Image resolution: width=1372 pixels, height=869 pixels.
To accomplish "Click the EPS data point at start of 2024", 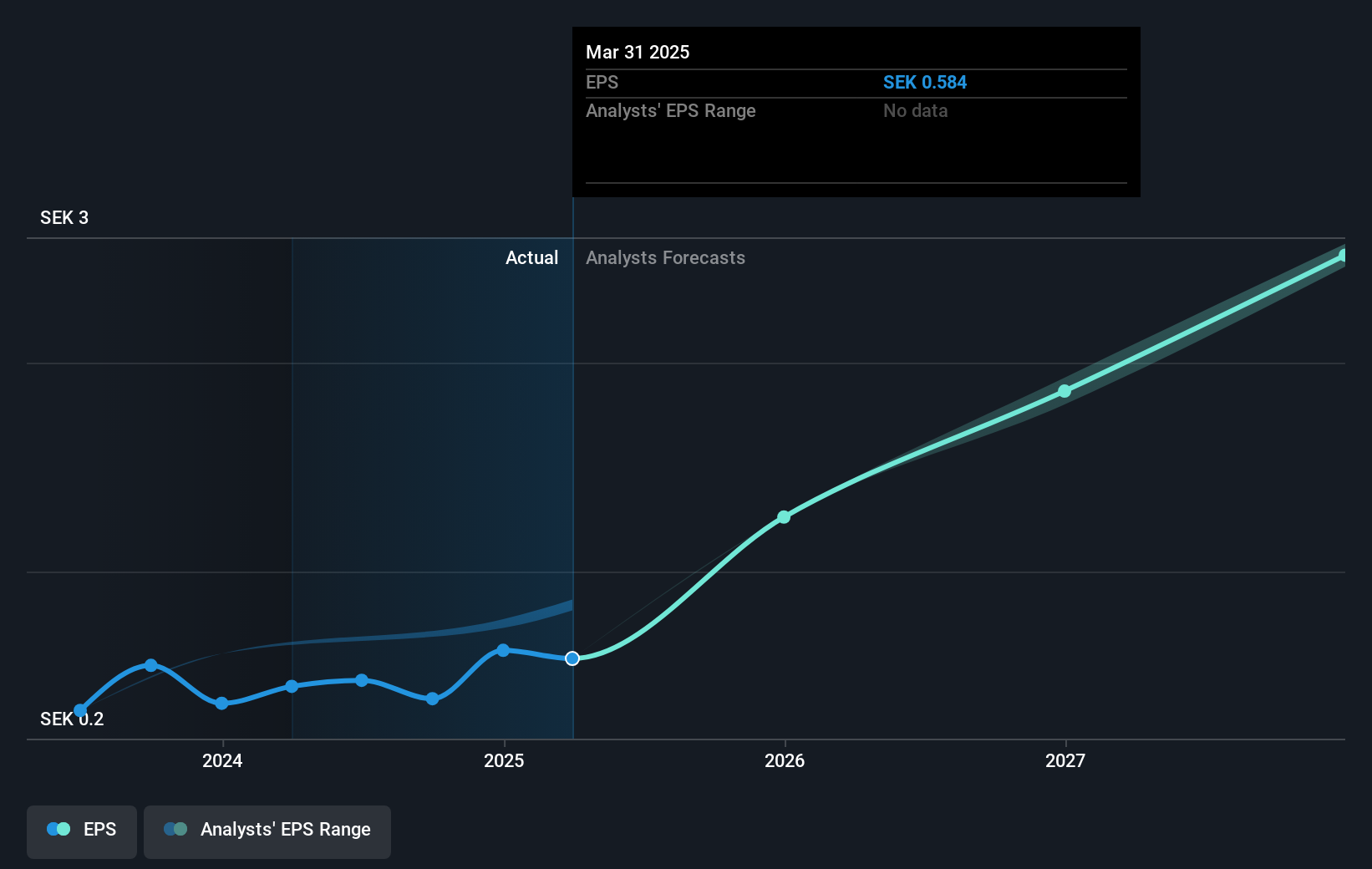I will pos(221,704).
